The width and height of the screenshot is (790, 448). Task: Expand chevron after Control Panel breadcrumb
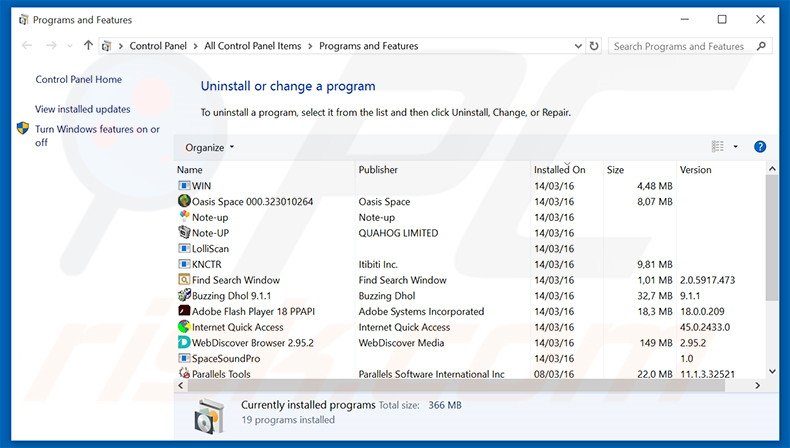tap(195, 46)
